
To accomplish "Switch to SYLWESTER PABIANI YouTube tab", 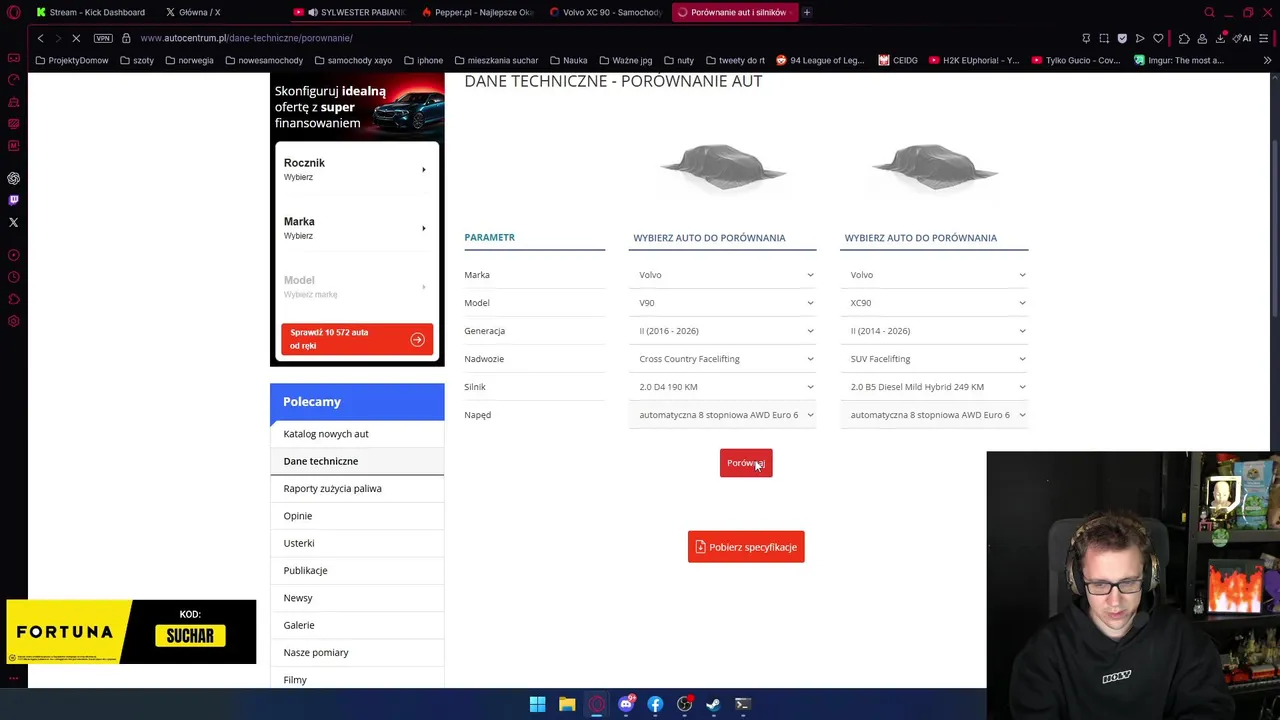I will tap(350, 12).
